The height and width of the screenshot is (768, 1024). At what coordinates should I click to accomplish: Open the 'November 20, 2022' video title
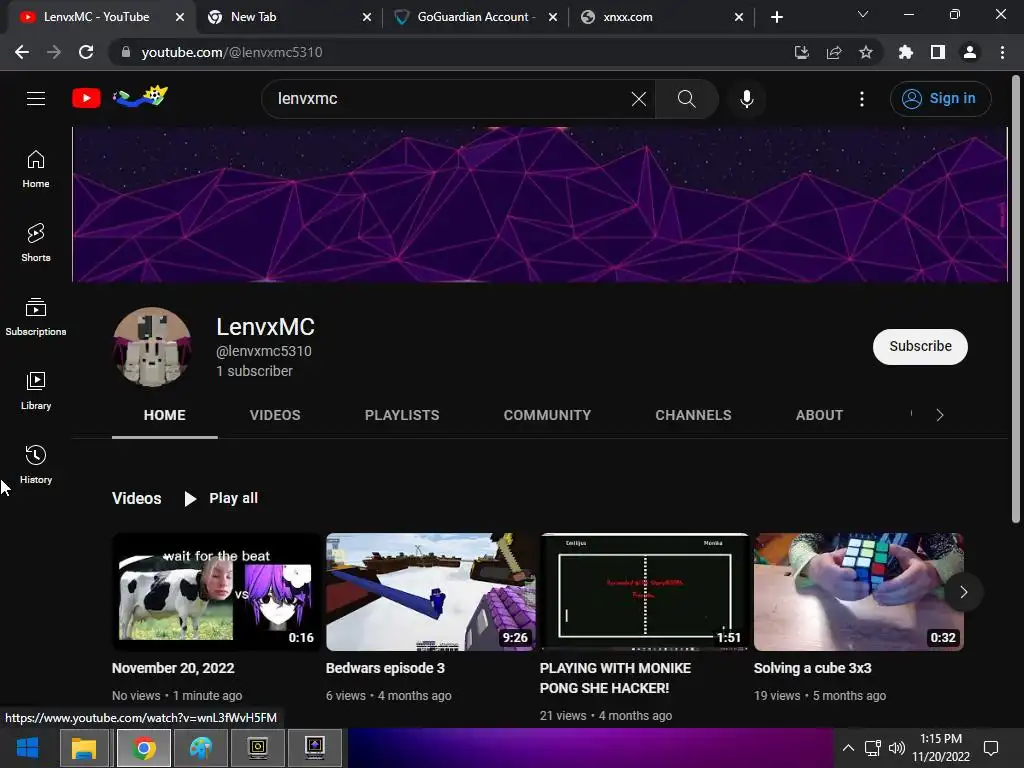[x=173, y=668]
